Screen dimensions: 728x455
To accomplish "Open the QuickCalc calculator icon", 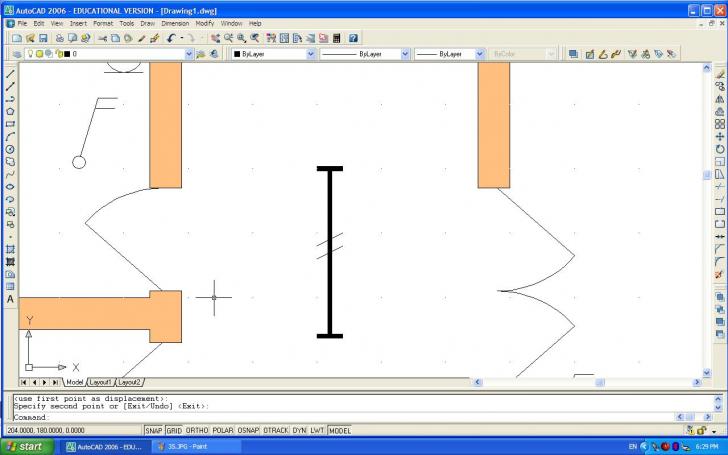I will pos(337,38).
